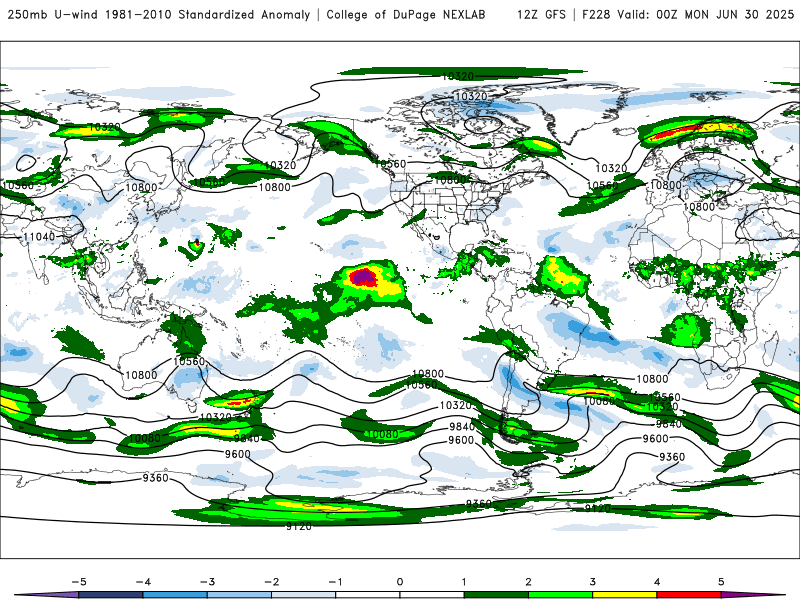Click the 'College of DuPage NEXLAB' text
Image resolution: width=800 pixels, height=600 pixels.
(x=406, y=15)
